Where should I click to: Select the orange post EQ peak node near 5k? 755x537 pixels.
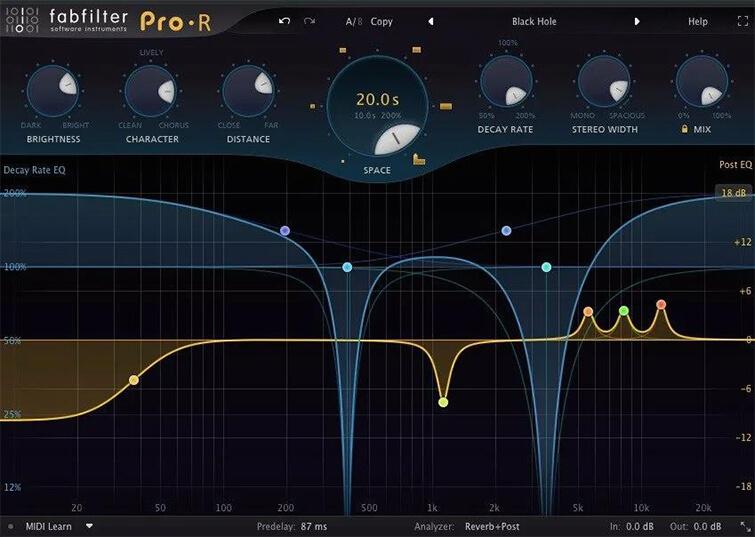[588, 312]
